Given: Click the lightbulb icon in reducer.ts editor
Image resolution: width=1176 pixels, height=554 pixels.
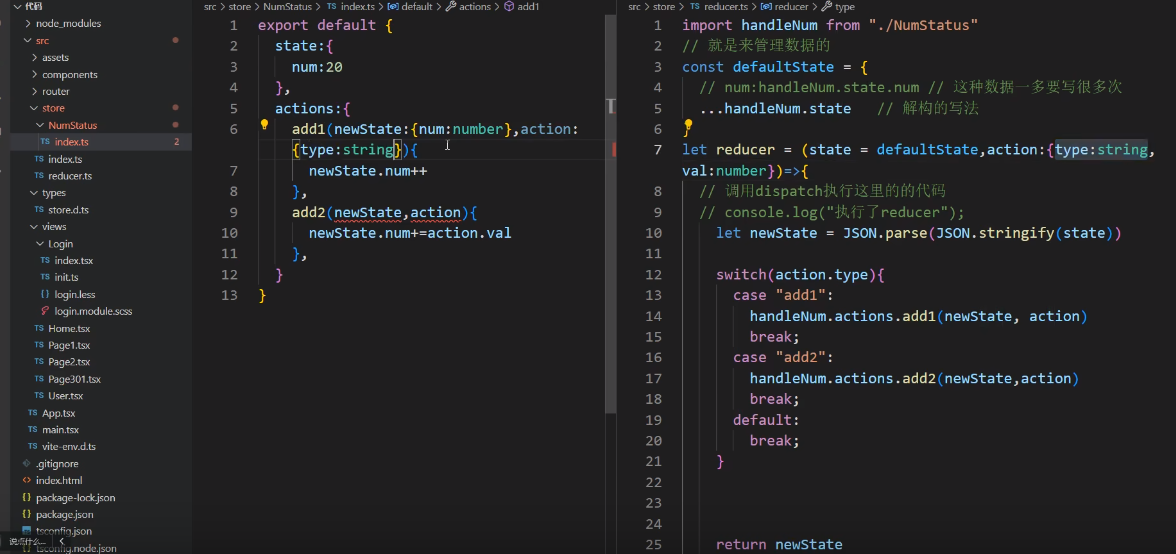Looking at the screenshot, I should pos(687,124).
